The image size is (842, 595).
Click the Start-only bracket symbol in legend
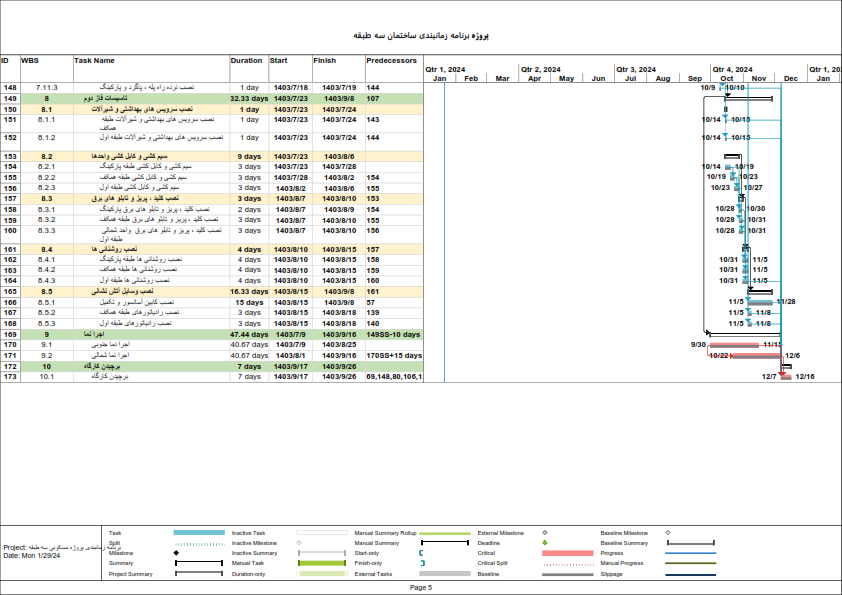422,553
